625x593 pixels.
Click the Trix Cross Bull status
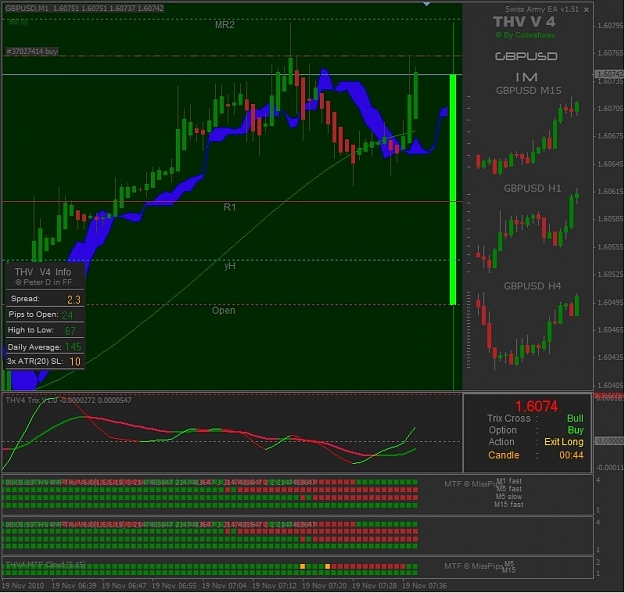click(x=575, y=418)
